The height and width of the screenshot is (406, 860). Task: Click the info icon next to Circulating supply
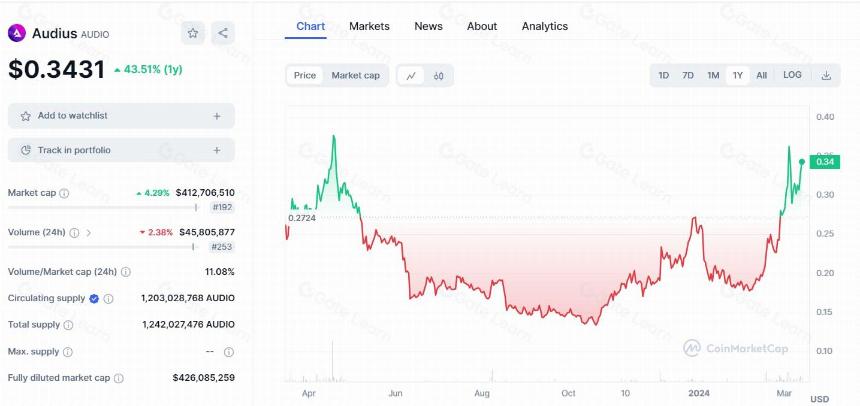tap(109, 298)
